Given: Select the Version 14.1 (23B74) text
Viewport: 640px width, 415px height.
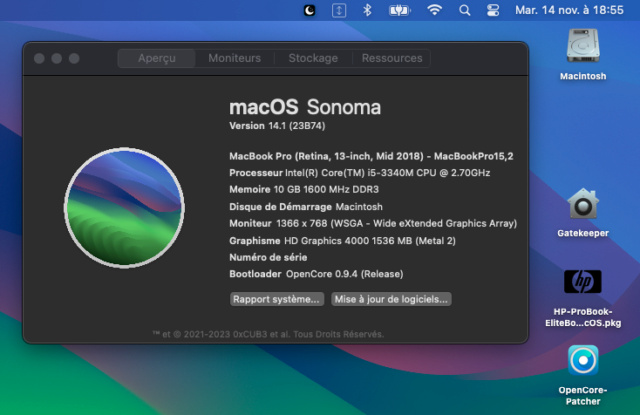Looking at the screenshot, I should pyautogui.click(x=277, y=126).
